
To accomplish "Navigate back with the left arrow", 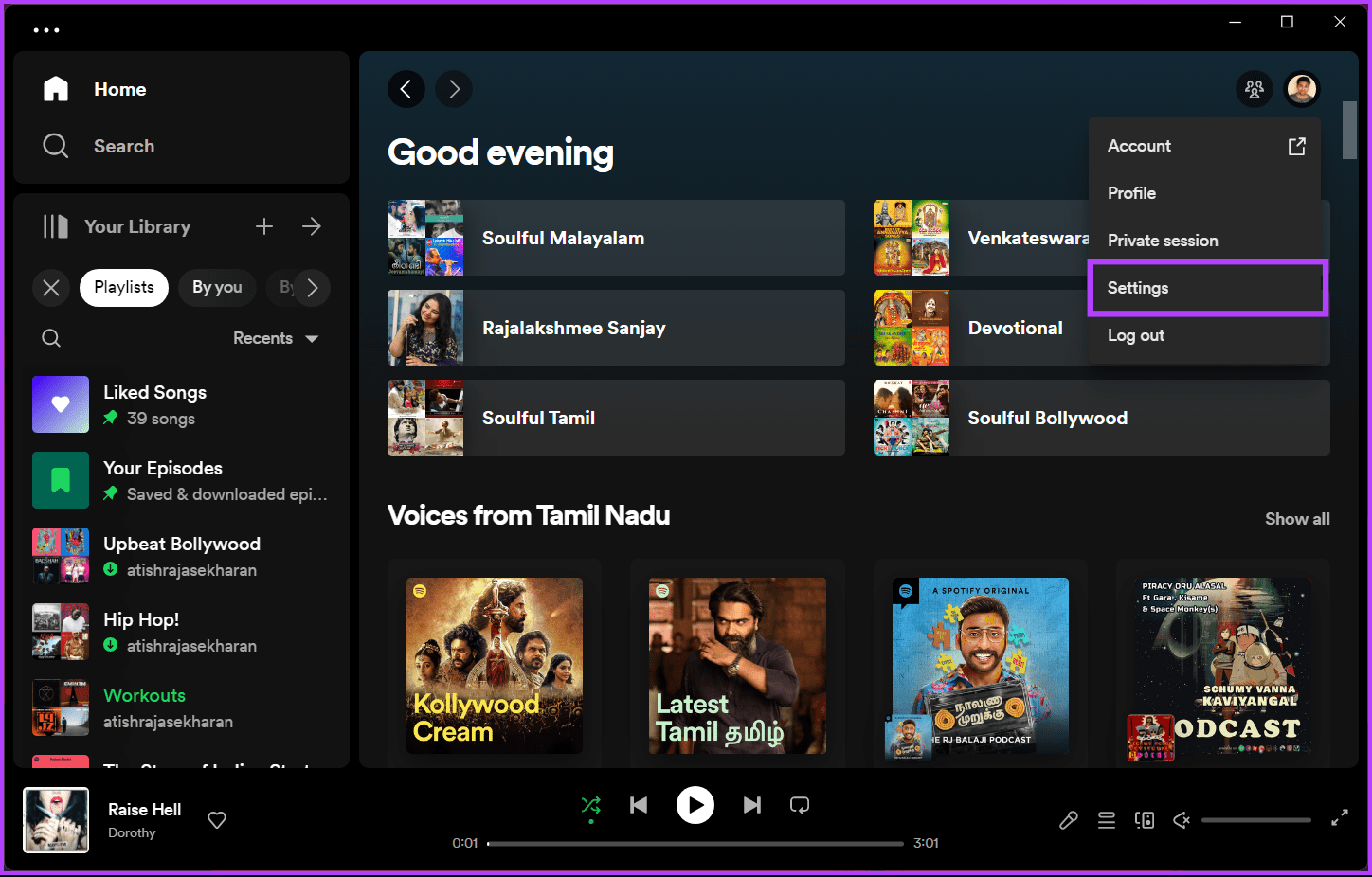I will click(x=406, y=89).
